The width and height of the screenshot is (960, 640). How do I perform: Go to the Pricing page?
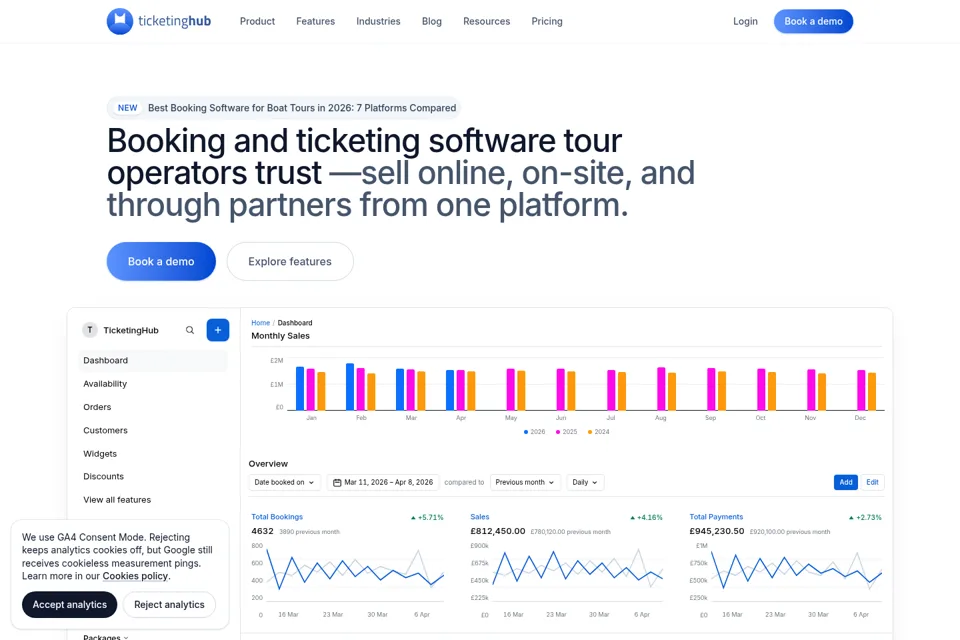(547, 21)
